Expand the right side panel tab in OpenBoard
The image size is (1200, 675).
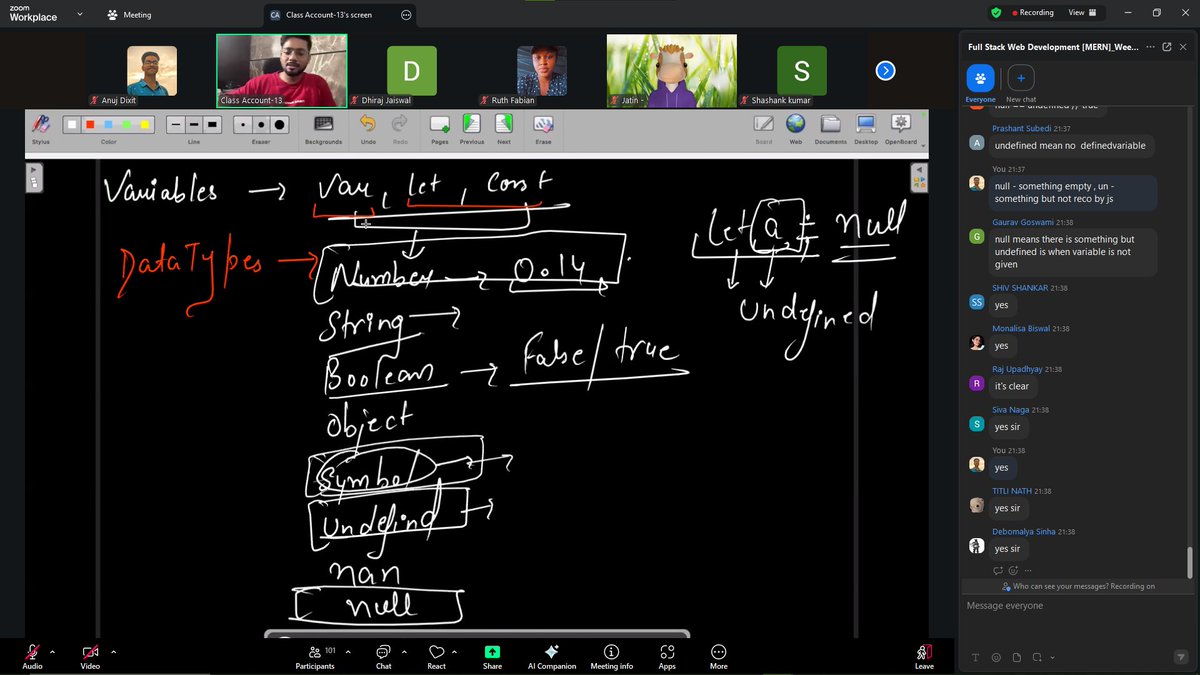tap(919, 177)
